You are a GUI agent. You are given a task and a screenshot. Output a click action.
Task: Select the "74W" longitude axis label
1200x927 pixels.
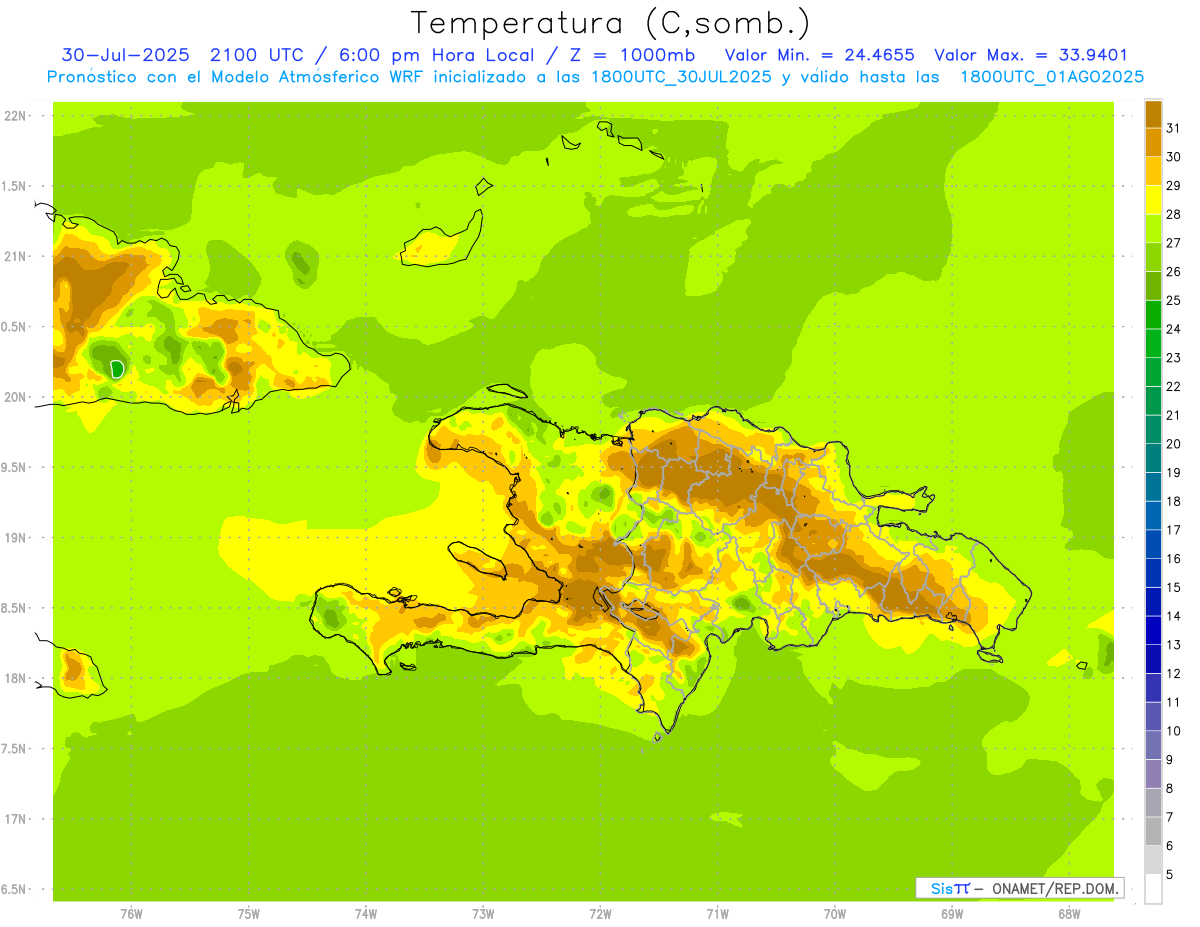(365, 914)
